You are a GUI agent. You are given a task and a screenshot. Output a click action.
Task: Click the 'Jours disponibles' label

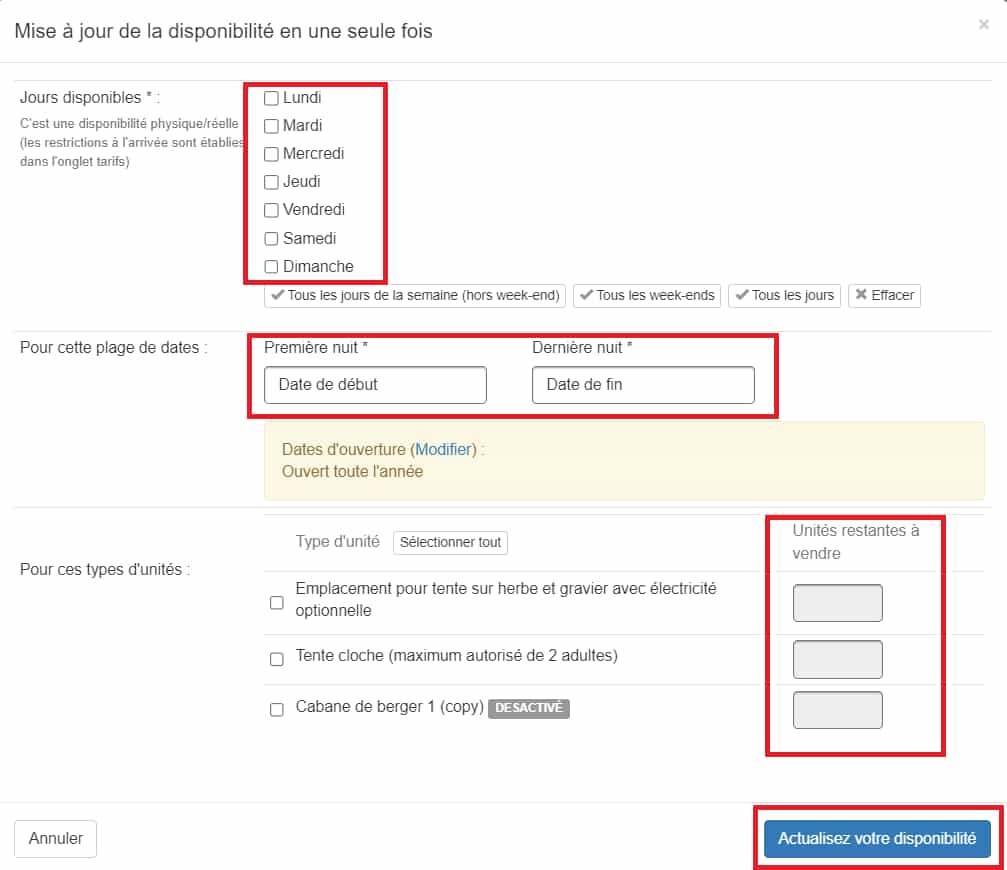point(89,98)
